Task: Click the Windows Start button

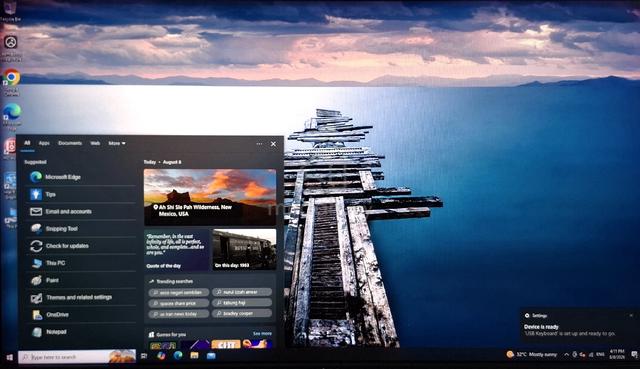Action: (x=9, y=357)
